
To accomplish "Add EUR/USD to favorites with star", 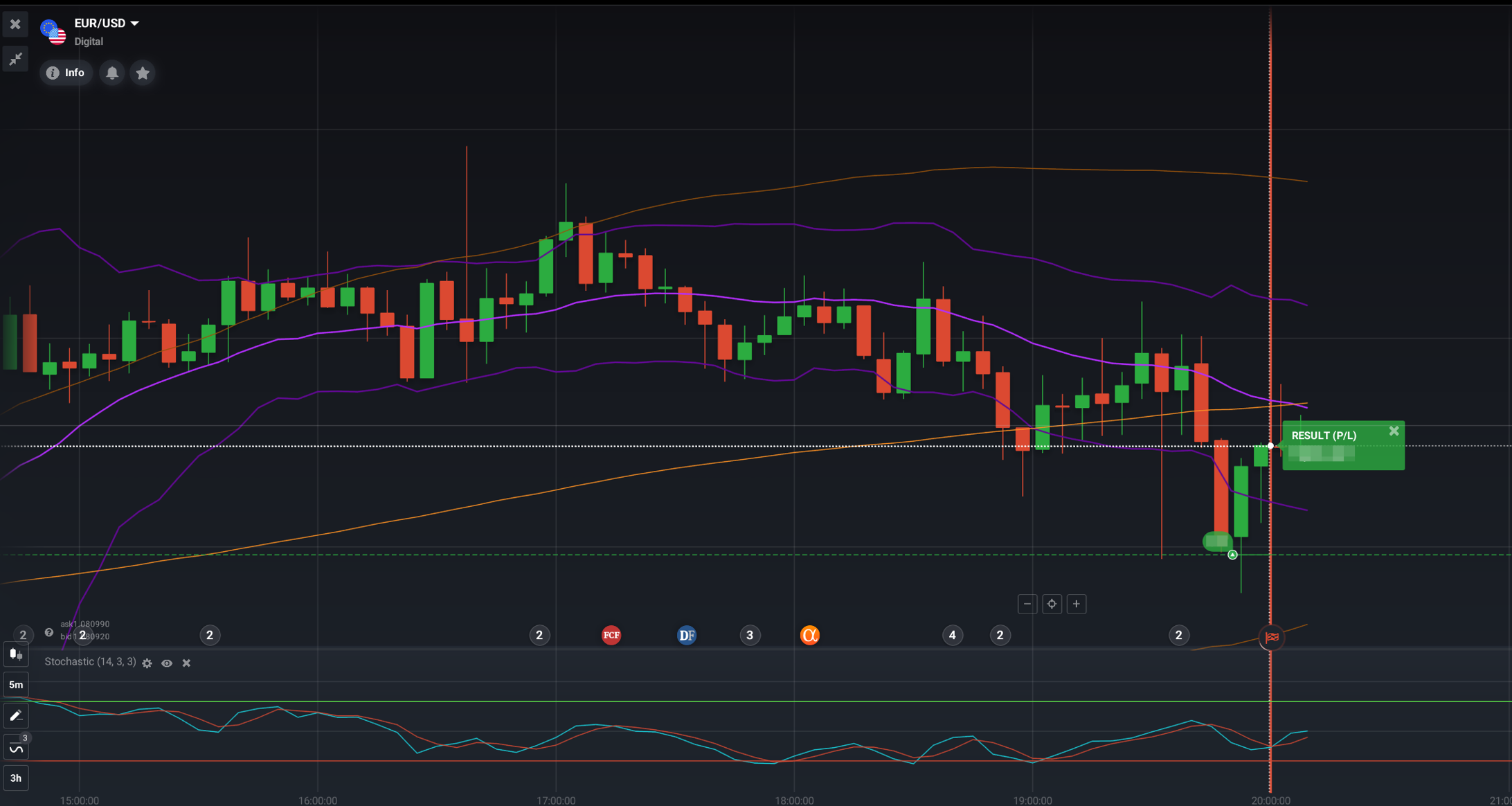I will [x=143, y=73].
